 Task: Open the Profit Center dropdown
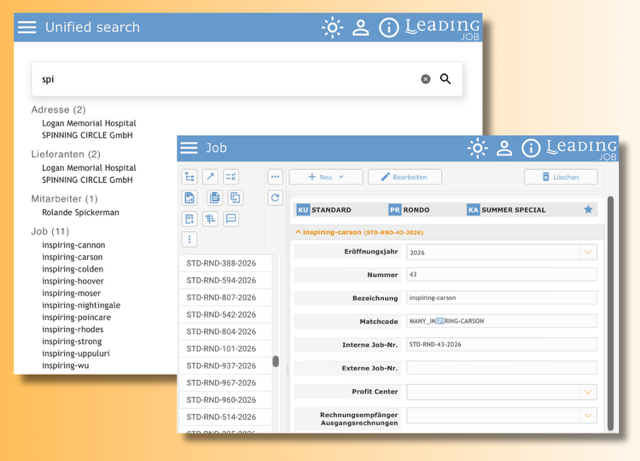pos(588,392)
